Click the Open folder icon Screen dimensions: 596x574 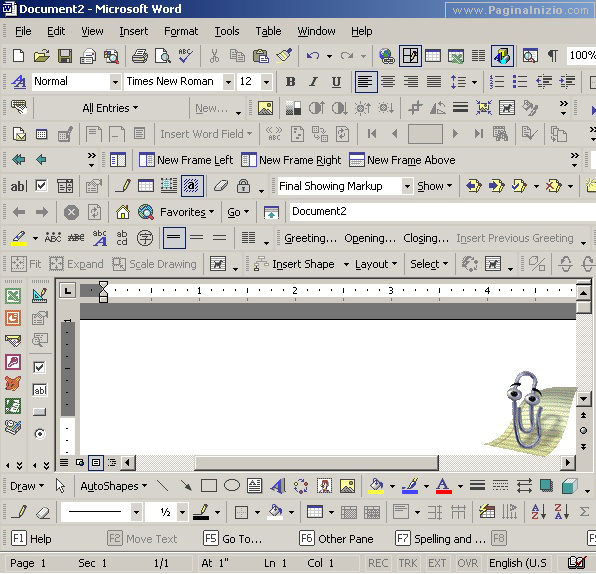[x=41, y=56]
